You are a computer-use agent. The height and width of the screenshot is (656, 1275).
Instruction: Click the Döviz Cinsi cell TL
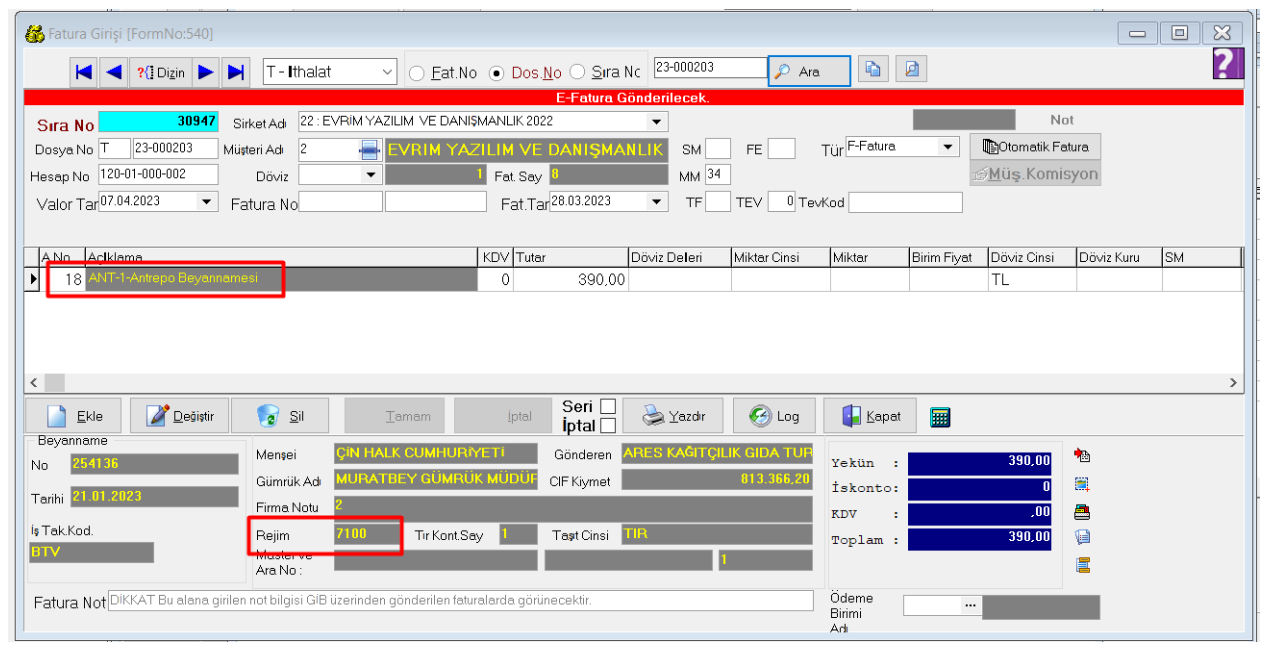pyautogui.click(x=1031, y=279)
